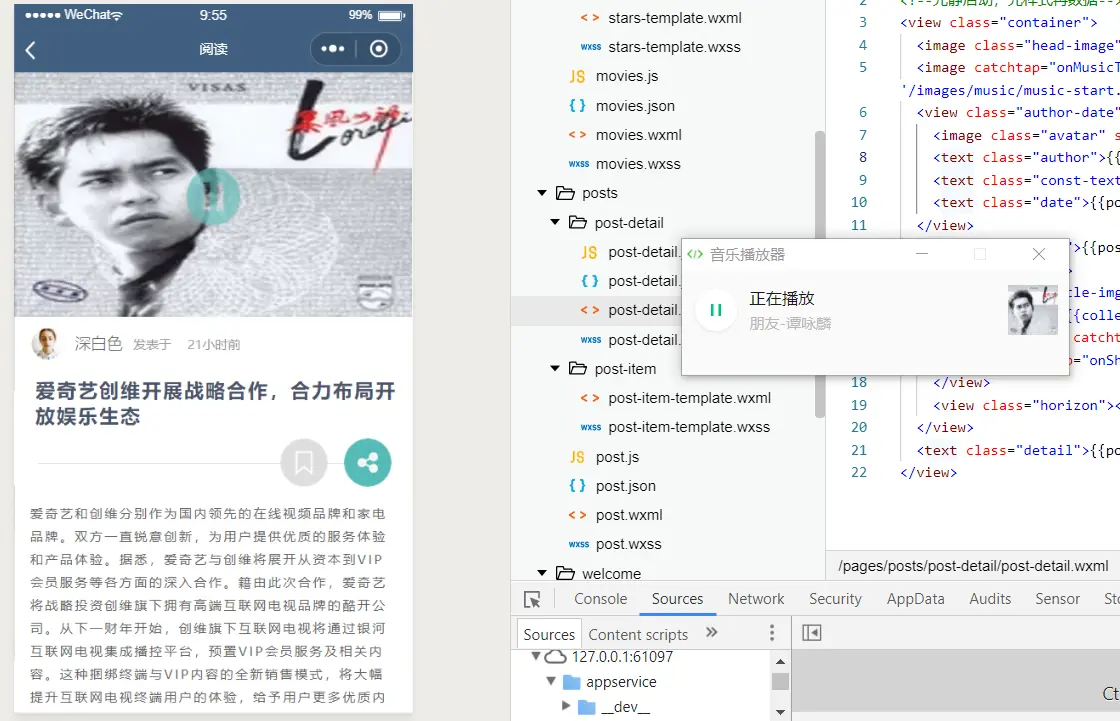
Task: Toggle the navigator sidebar panel icon
Action: pyautogui.click(x=811, y=632)
